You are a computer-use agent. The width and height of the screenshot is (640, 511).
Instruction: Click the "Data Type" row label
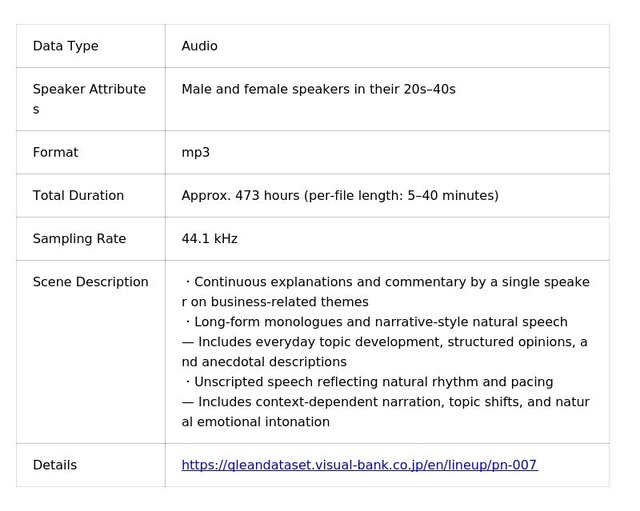tap(65, 46)
